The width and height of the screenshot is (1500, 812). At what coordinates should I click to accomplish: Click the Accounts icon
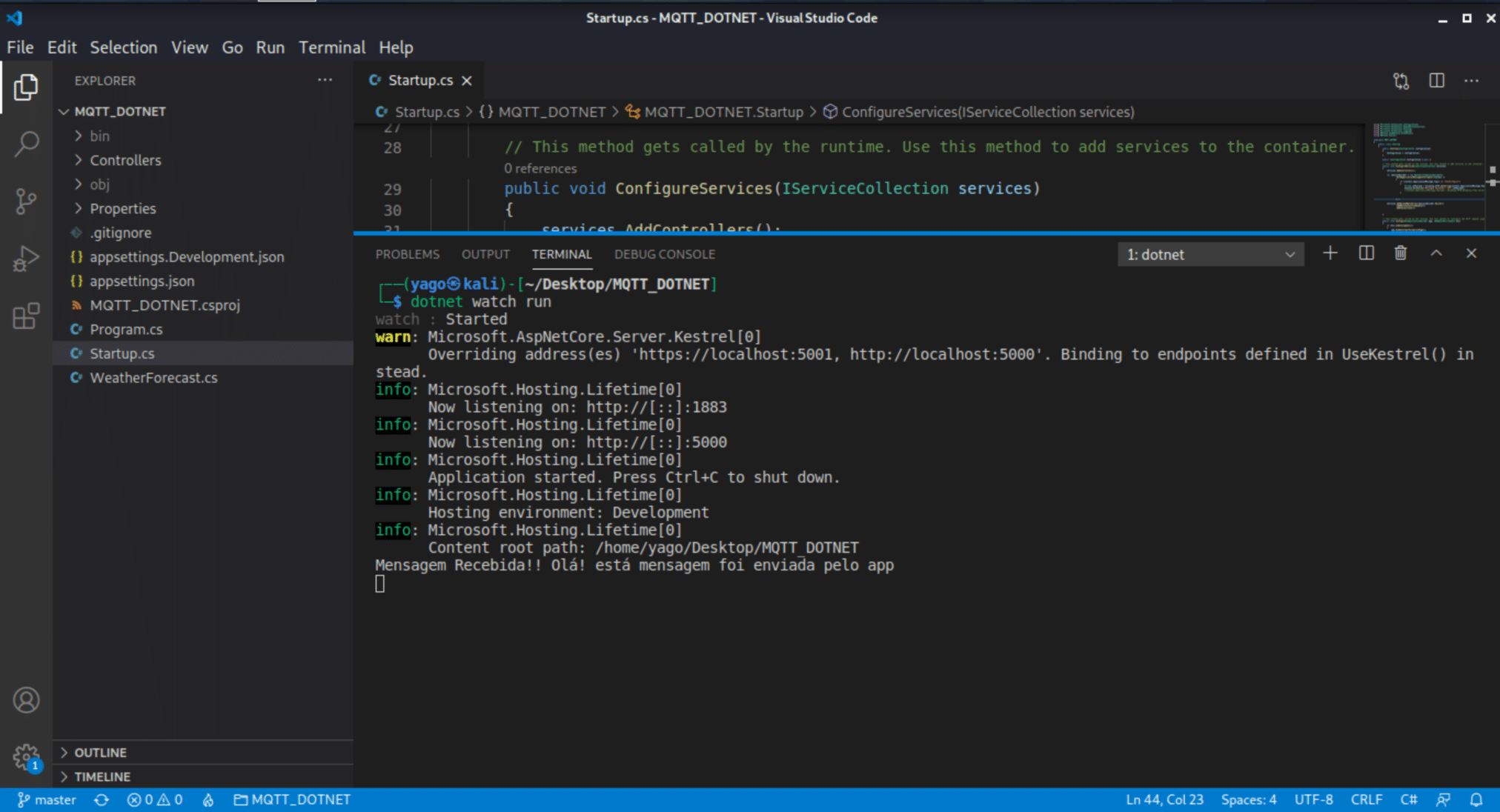27,699
